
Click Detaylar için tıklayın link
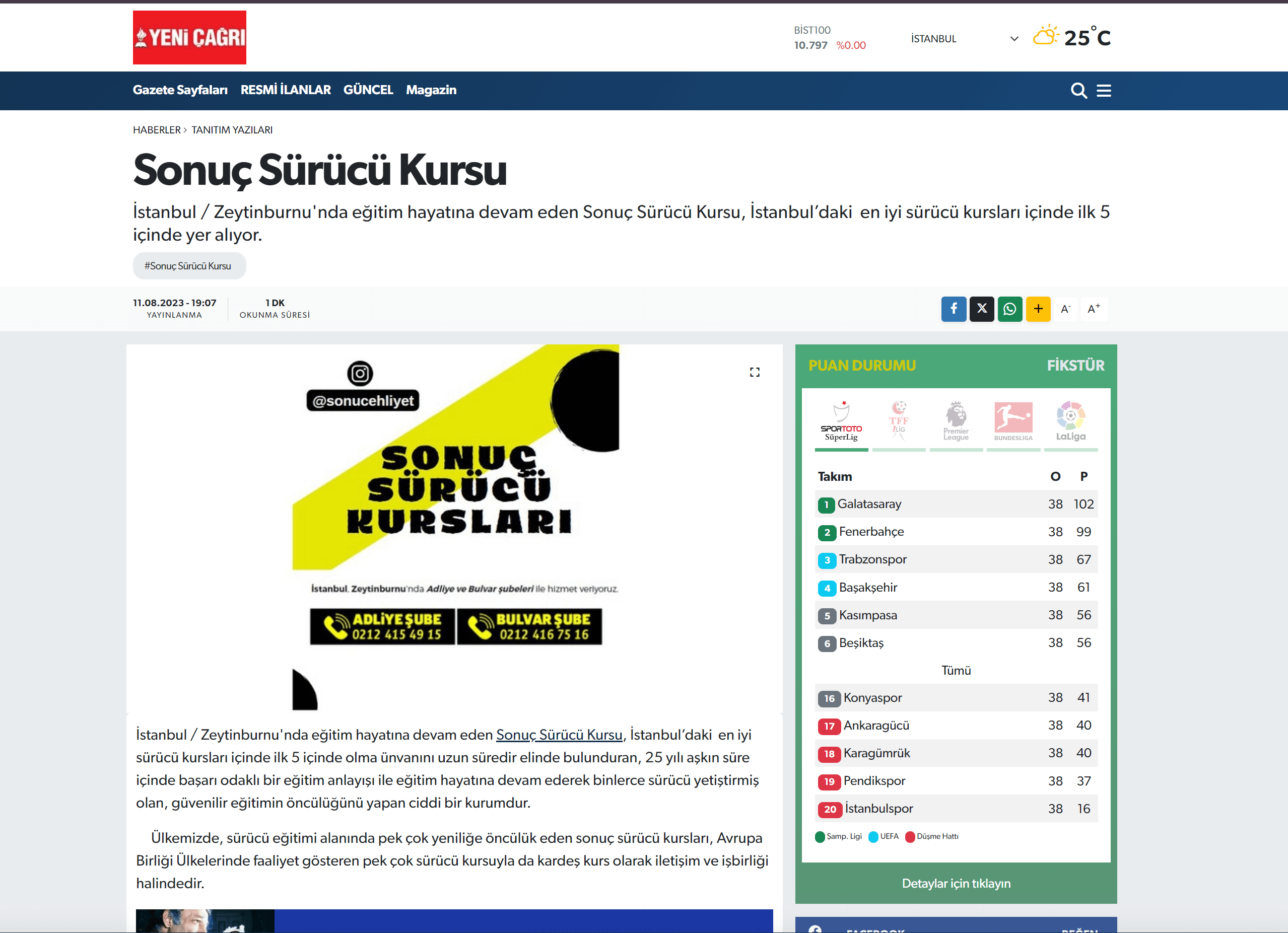[956, 884]
